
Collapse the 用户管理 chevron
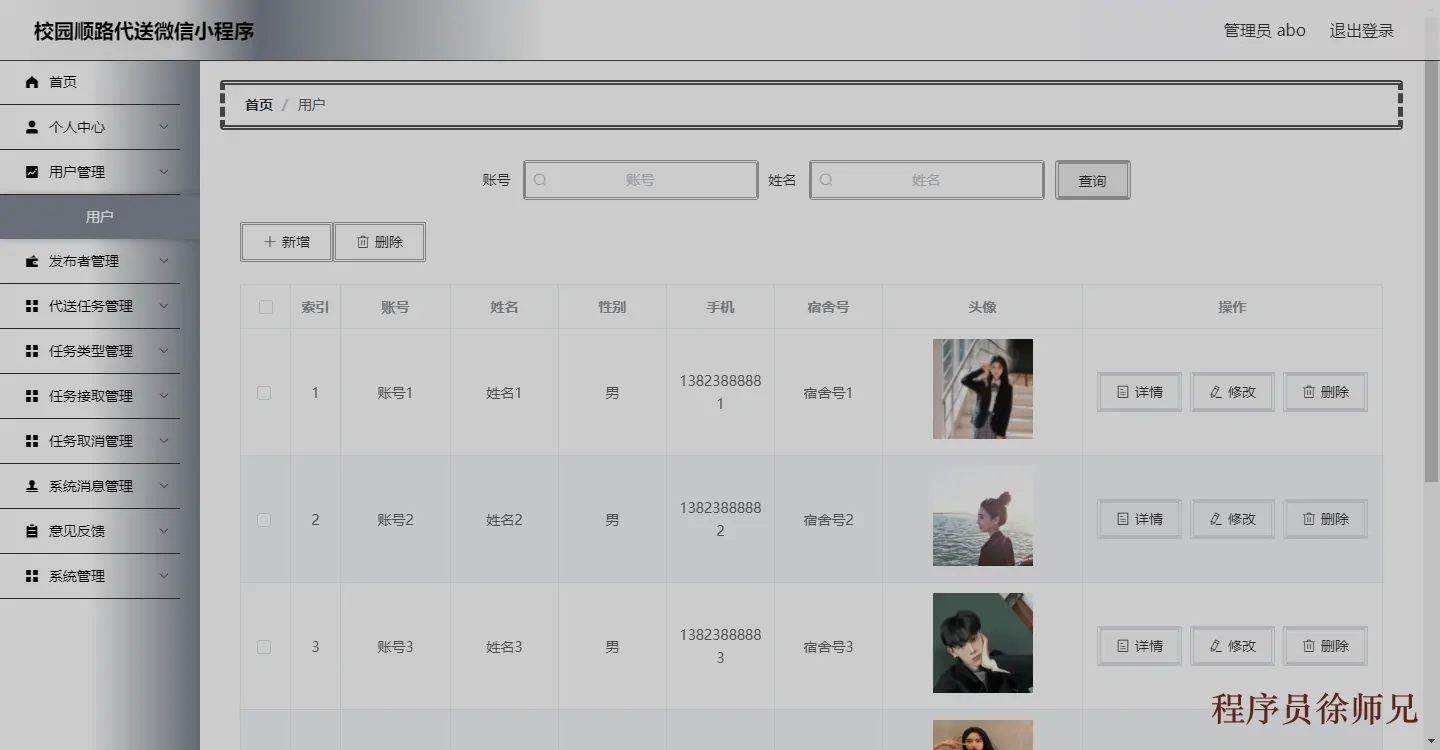164,172
